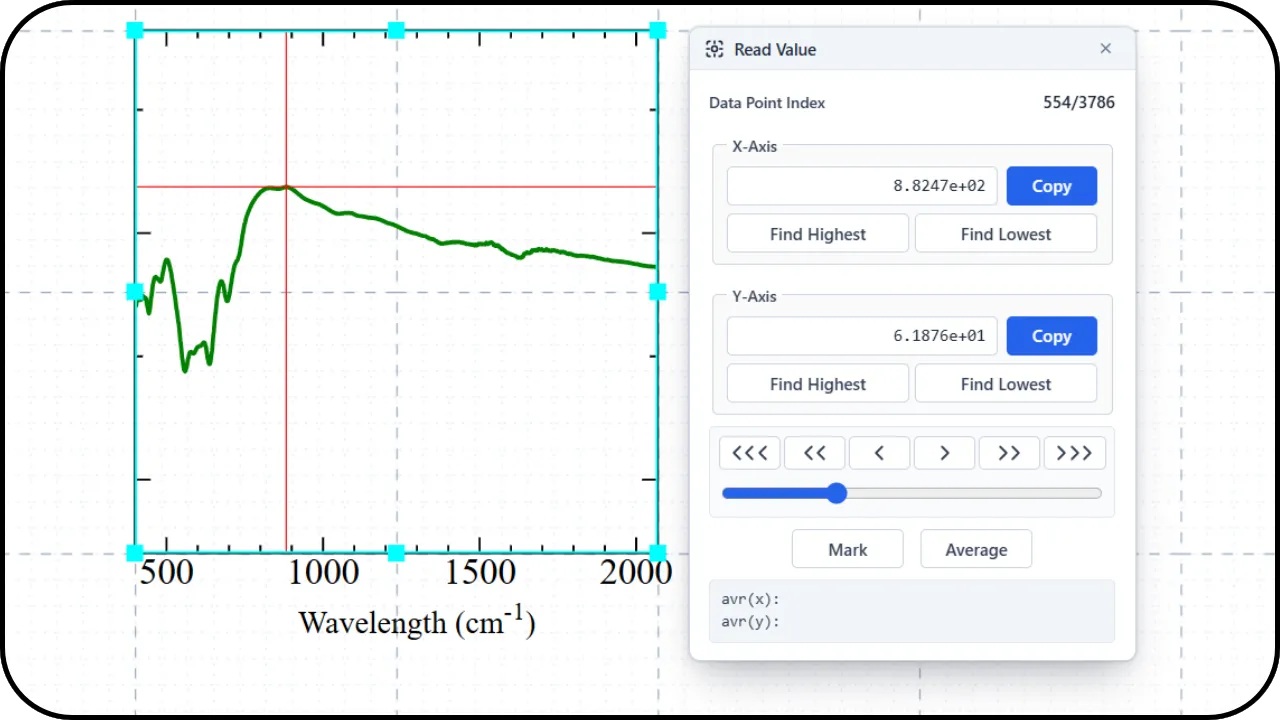Click the 1000 tick label on plot
Viewport: 1280px width, 720px height.
pos(322,573)
